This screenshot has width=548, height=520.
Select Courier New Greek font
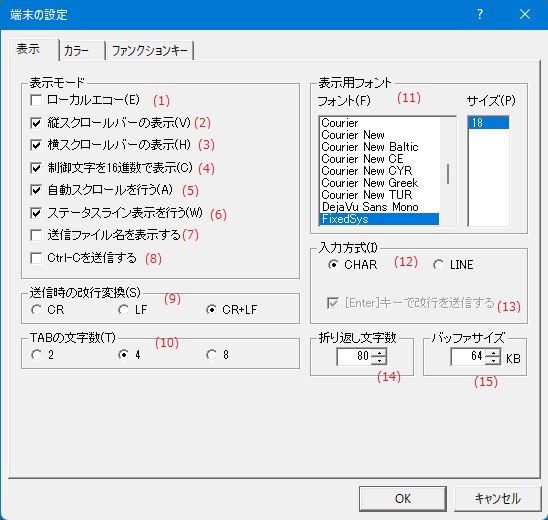379,183
